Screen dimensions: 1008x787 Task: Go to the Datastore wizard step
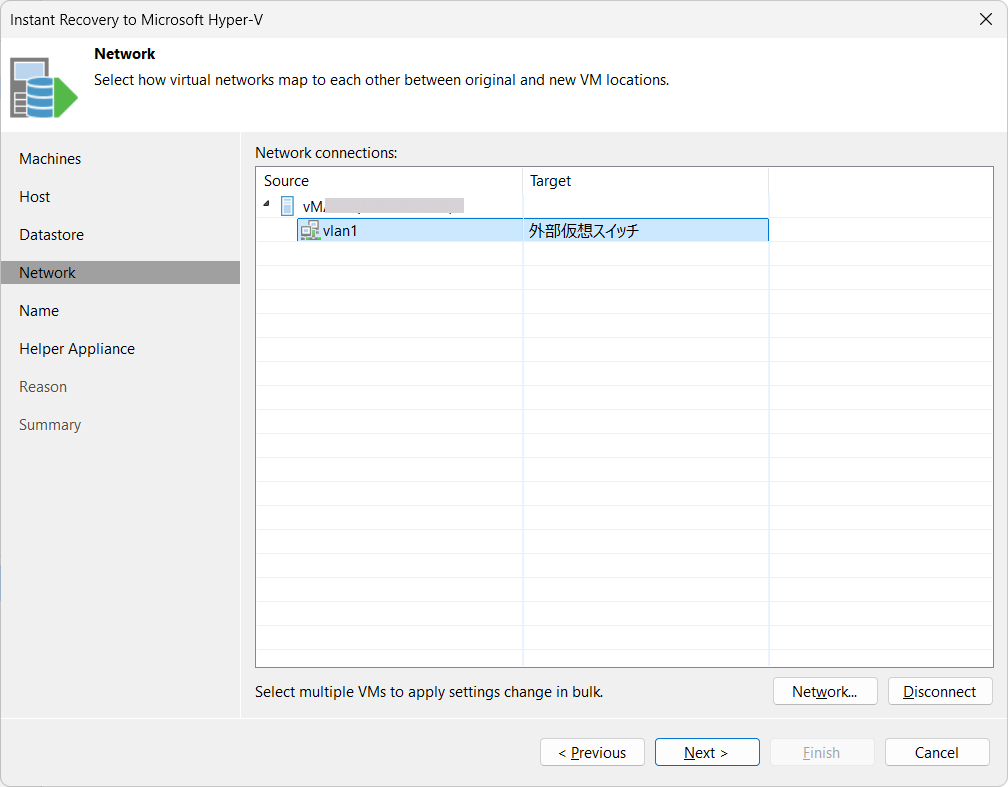[x=51, y=235]
